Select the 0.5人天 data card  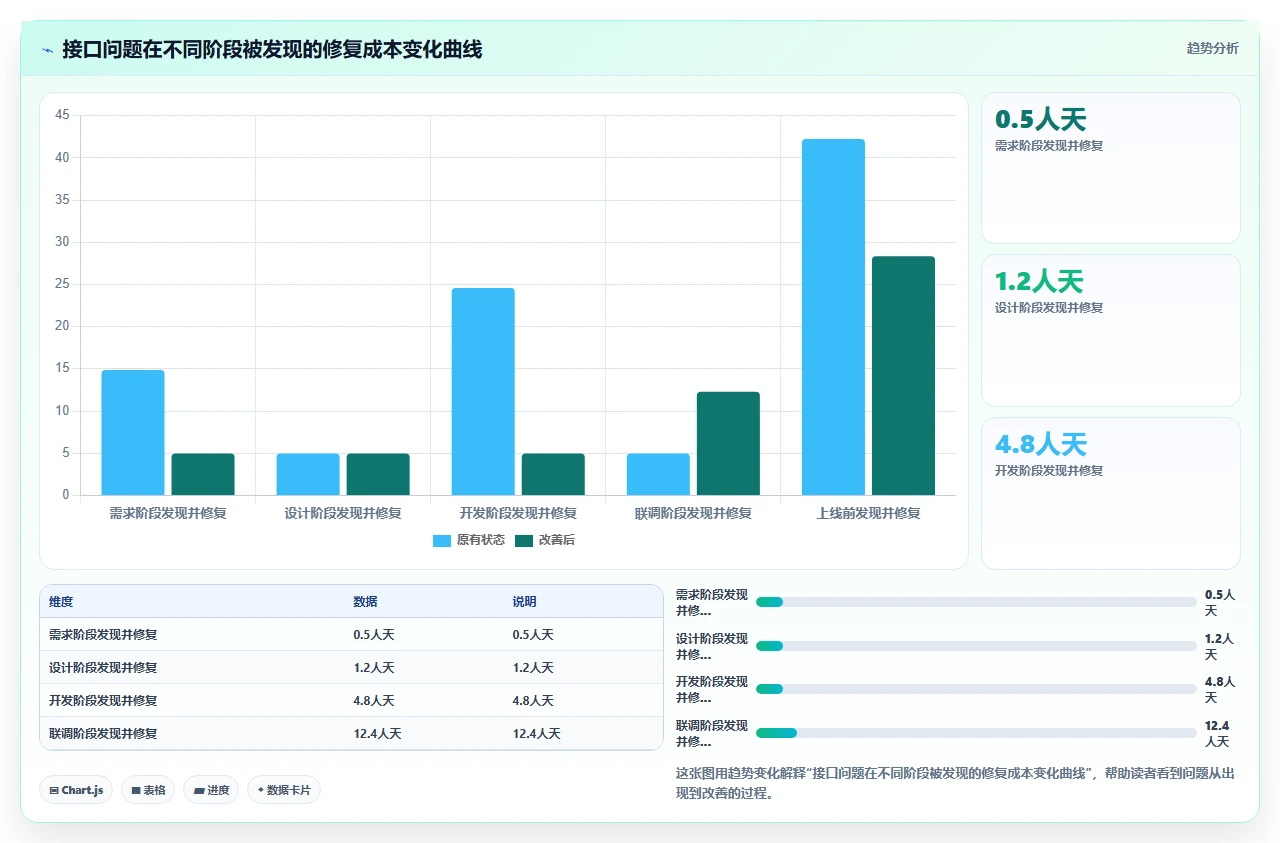tap(1110, 168)
